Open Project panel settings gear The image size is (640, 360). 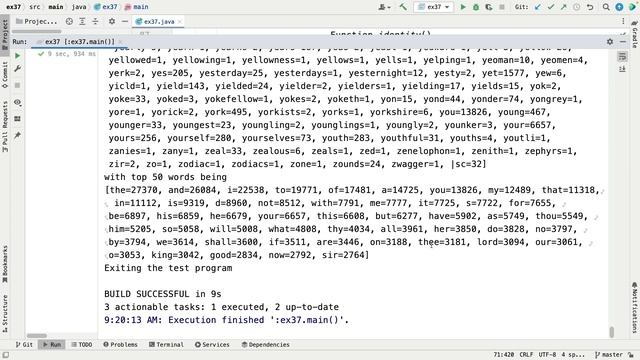[x=111, y=21]
